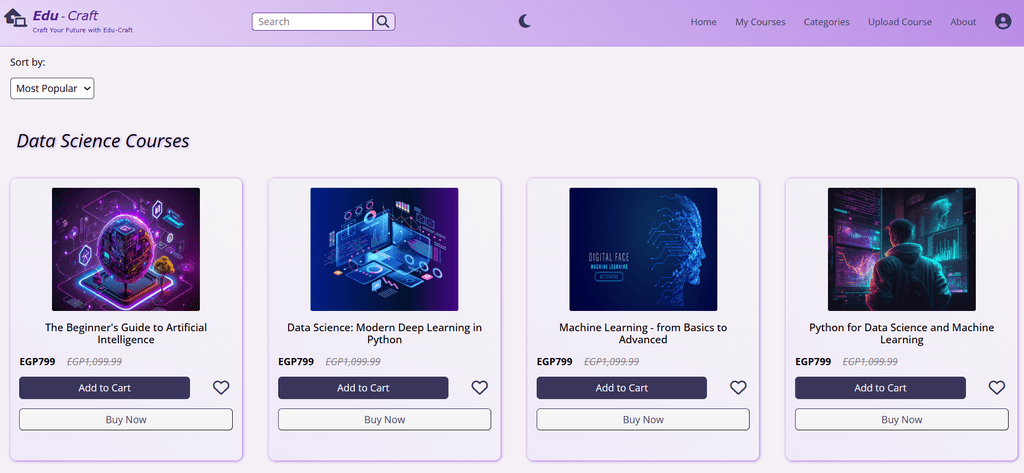Image resolution: width=1024 pixels, height=473 pixels.
Task: Select Upload Course in the navbar
Action: pos(900,22)
